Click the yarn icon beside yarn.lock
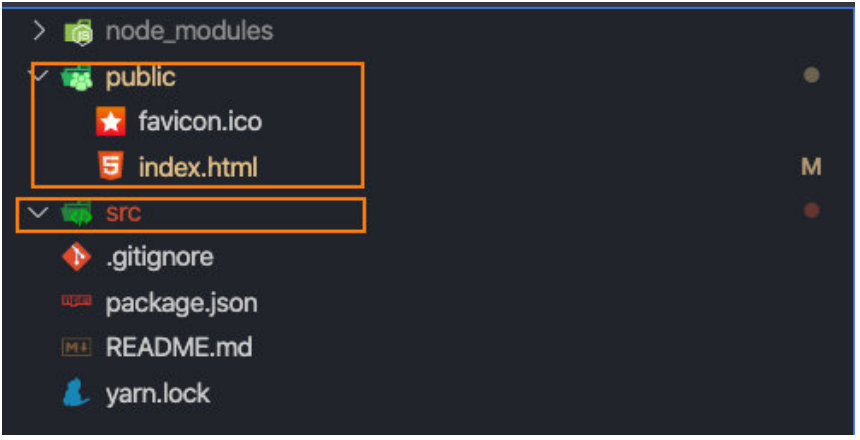 77,393
